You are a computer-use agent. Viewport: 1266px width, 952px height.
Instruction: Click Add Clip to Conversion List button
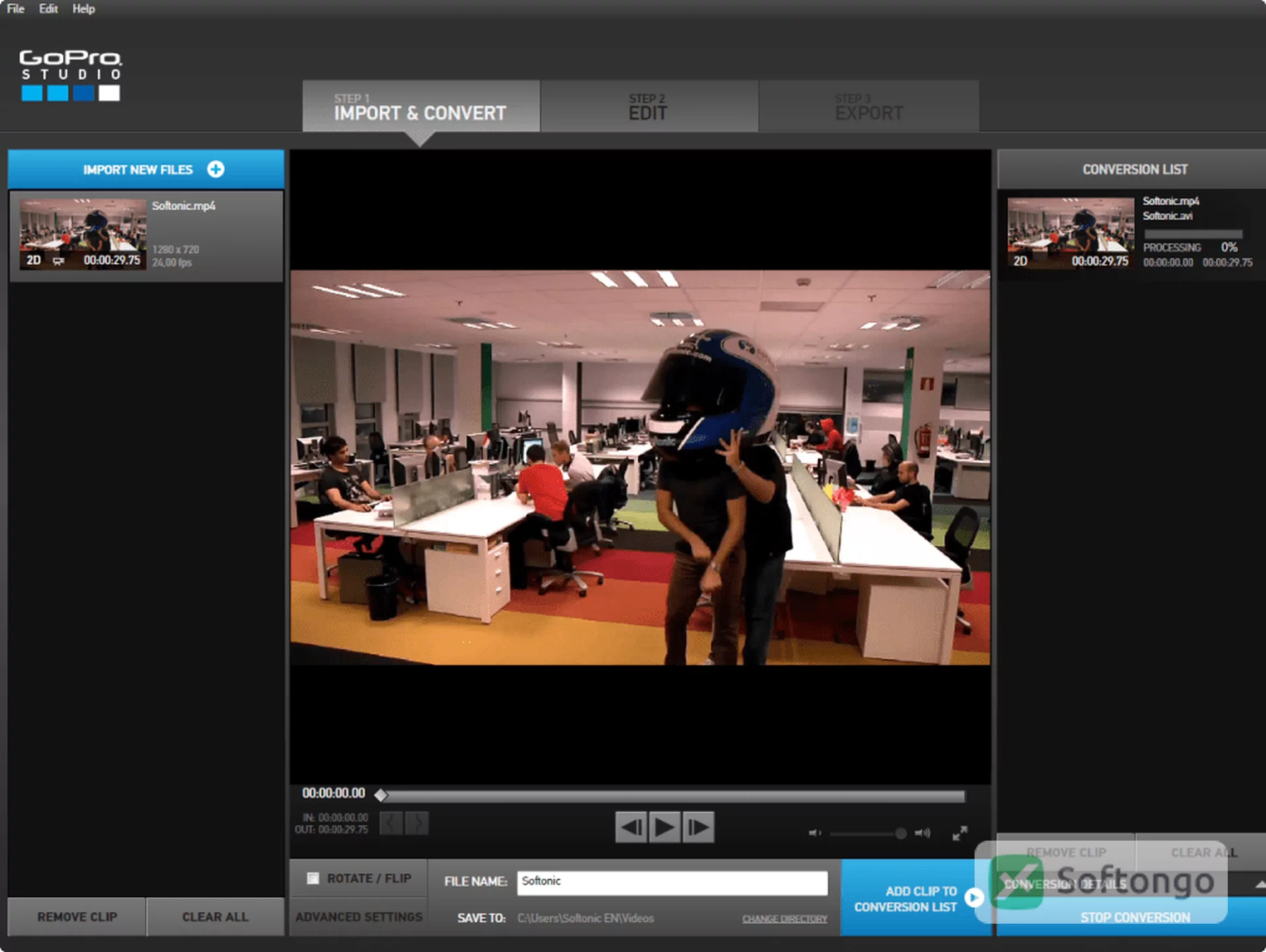pos(917,897)
